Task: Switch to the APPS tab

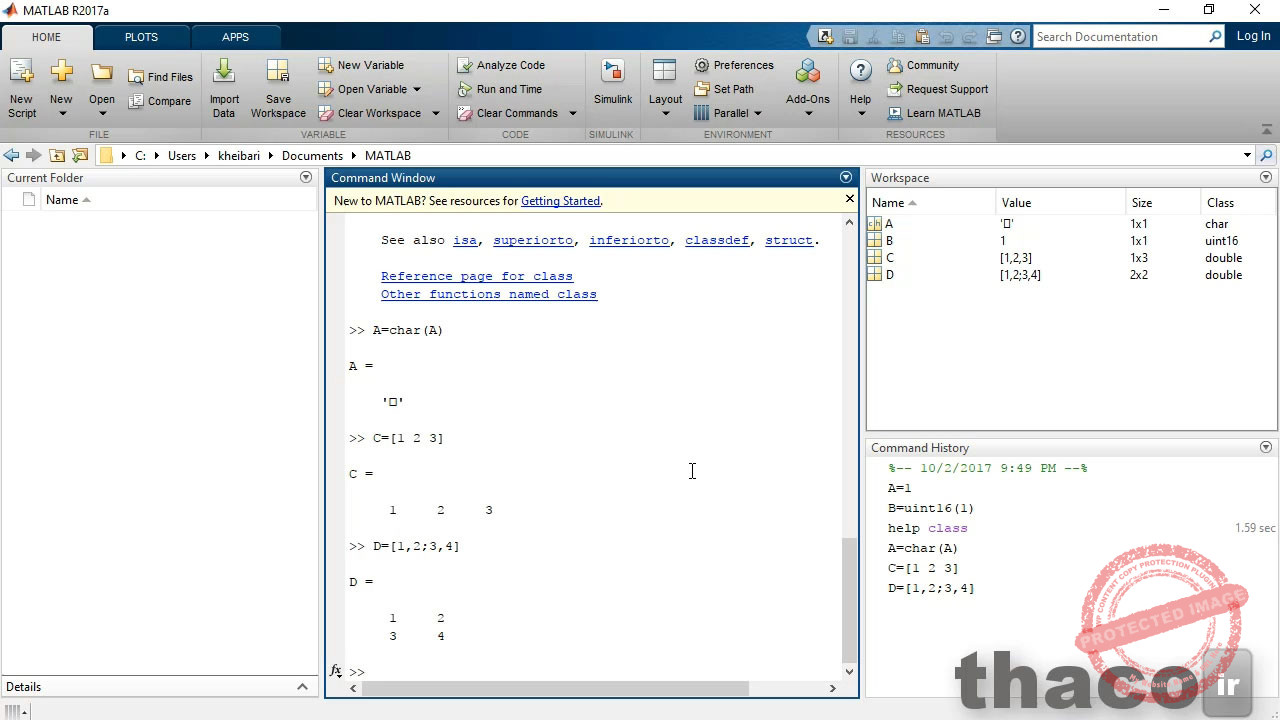Action: [236, 37]
